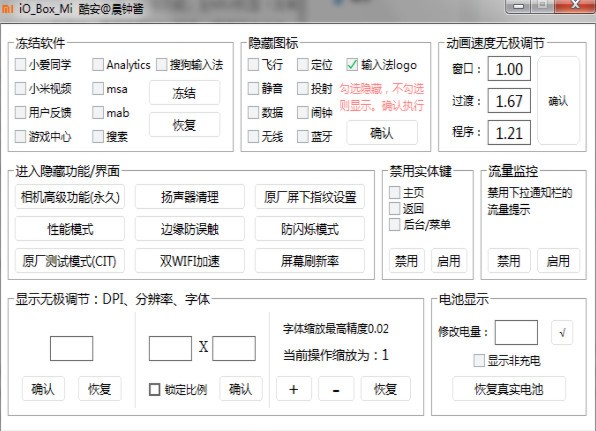
Task: Tick the 无线 checkbox
Action: 253,136
